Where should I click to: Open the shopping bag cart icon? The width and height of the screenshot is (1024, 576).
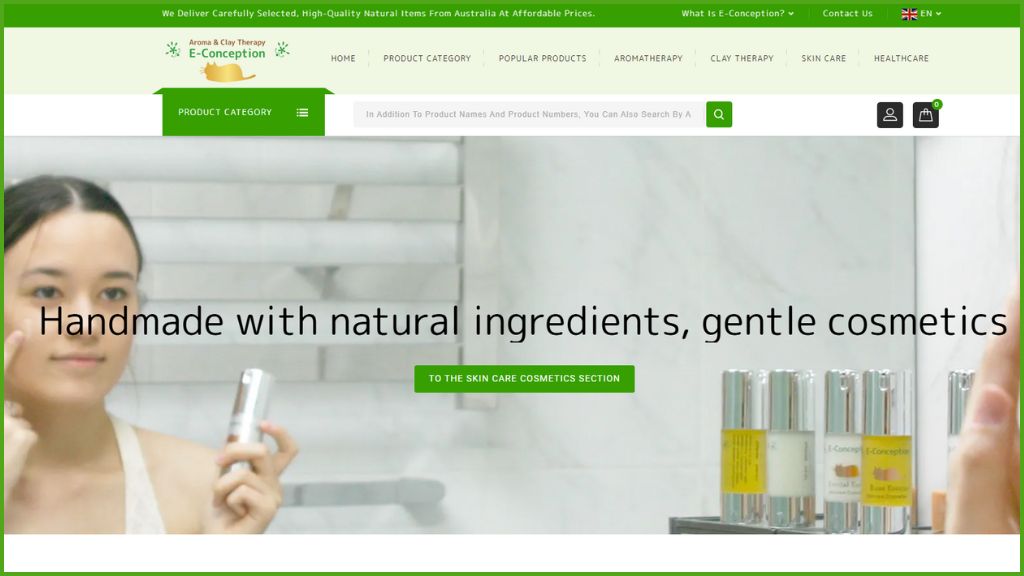[925, 115]
